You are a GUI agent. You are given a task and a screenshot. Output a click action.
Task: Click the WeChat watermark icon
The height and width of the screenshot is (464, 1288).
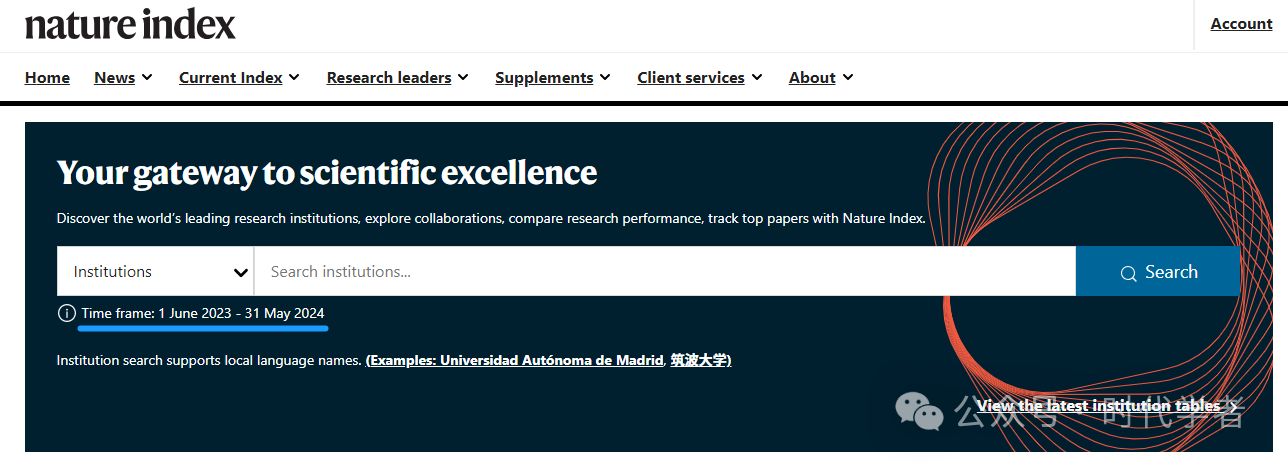[x=920, y=411]
